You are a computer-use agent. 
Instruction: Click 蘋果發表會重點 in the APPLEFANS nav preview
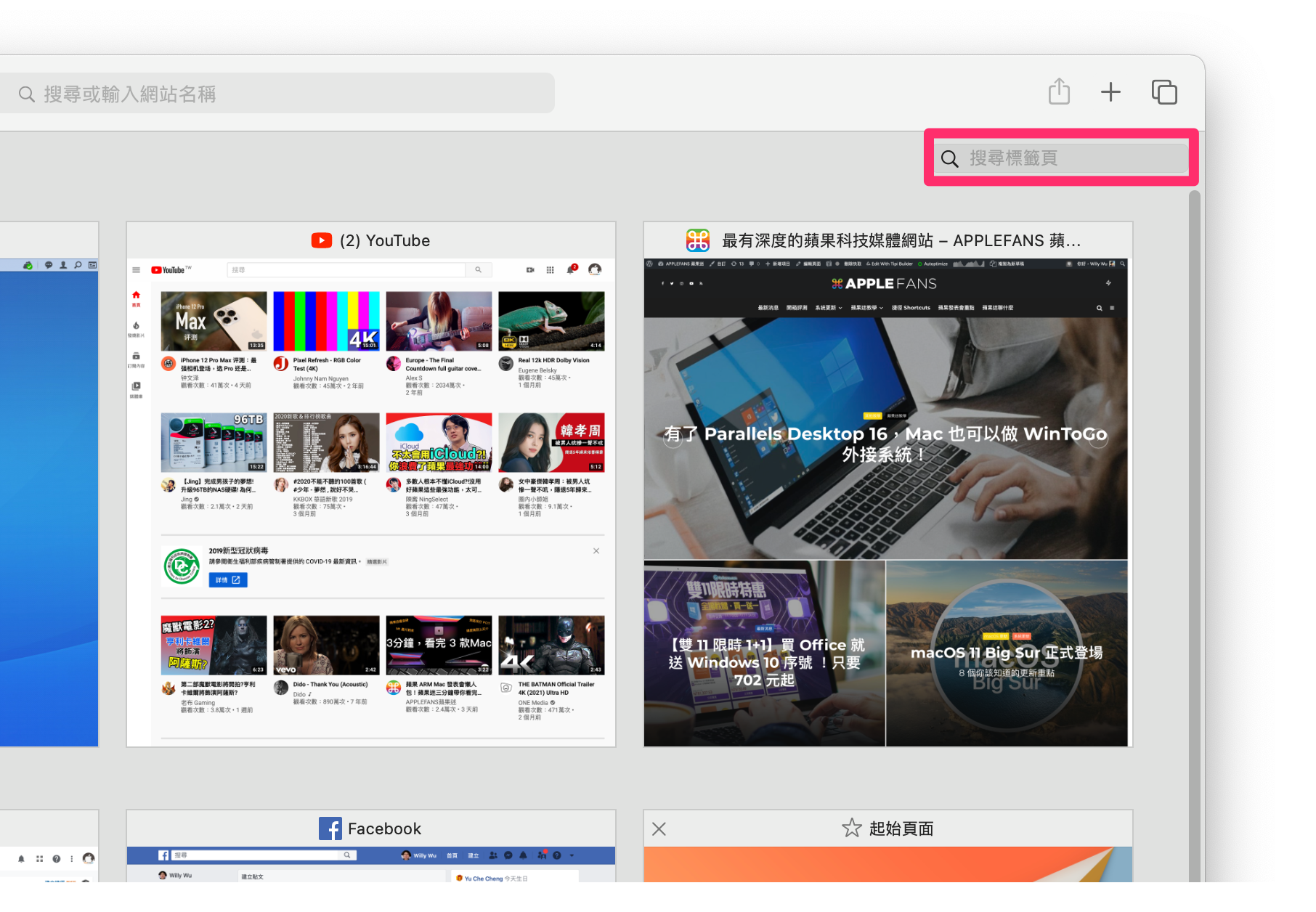(x=956, y=308)
